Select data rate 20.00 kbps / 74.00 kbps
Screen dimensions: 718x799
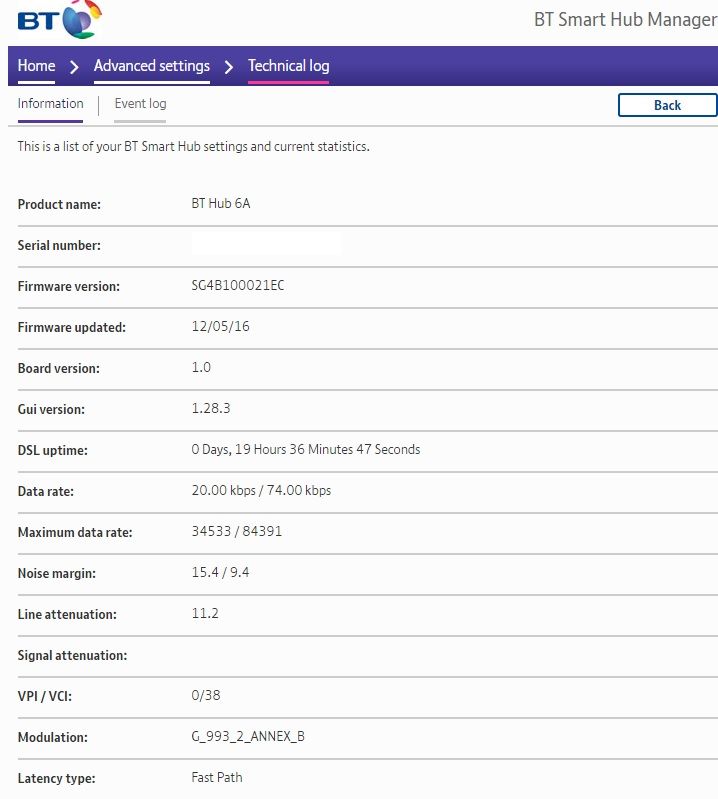tap(261, 490)
